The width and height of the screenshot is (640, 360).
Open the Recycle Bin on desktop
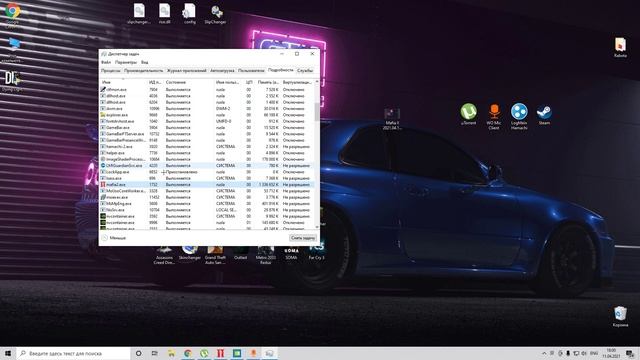click(620, 316)
